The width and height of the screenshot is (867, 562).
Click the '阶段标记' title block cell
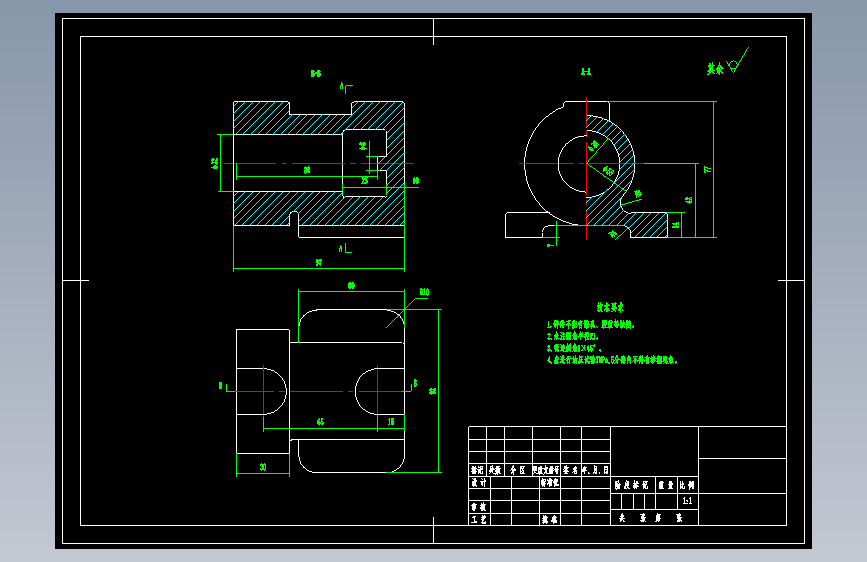[x=632, y=485]
